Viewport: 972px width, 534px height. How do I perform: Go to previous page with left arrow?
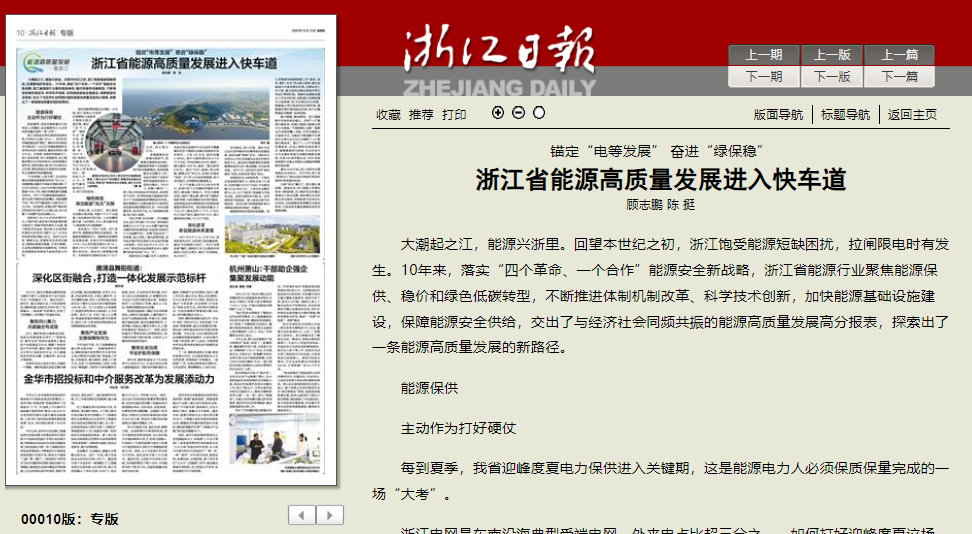(302, 515)
